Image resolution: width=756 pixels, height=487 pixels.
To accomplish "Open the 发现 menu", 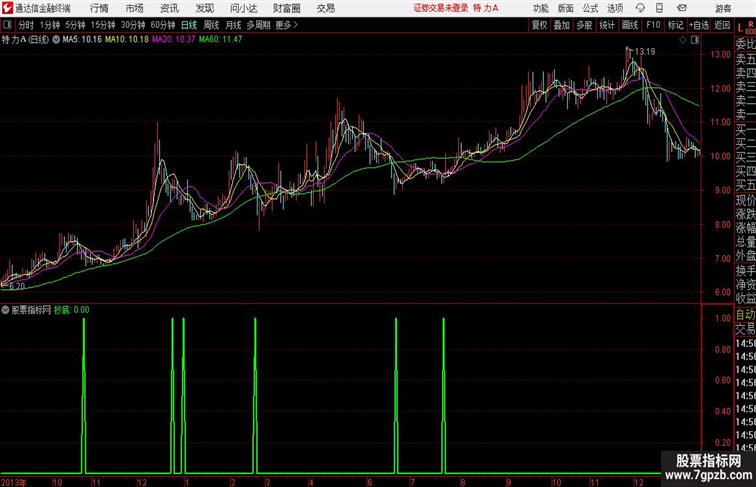I will [x=204, y=8].
